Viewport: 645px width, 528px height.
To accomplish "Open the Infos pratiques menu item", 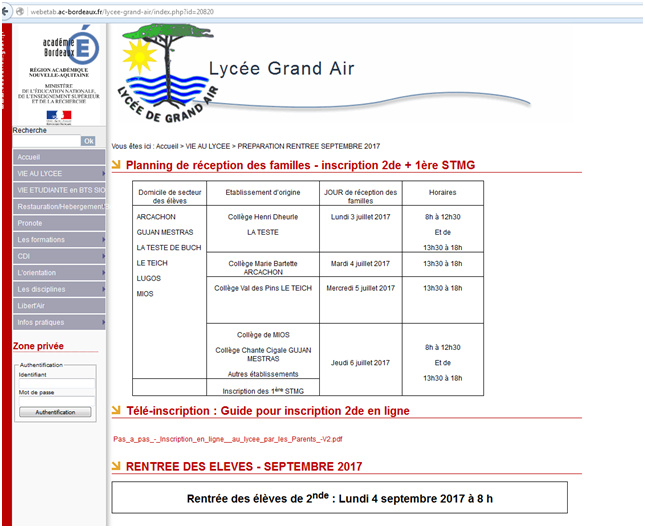I will click(59, 322).
